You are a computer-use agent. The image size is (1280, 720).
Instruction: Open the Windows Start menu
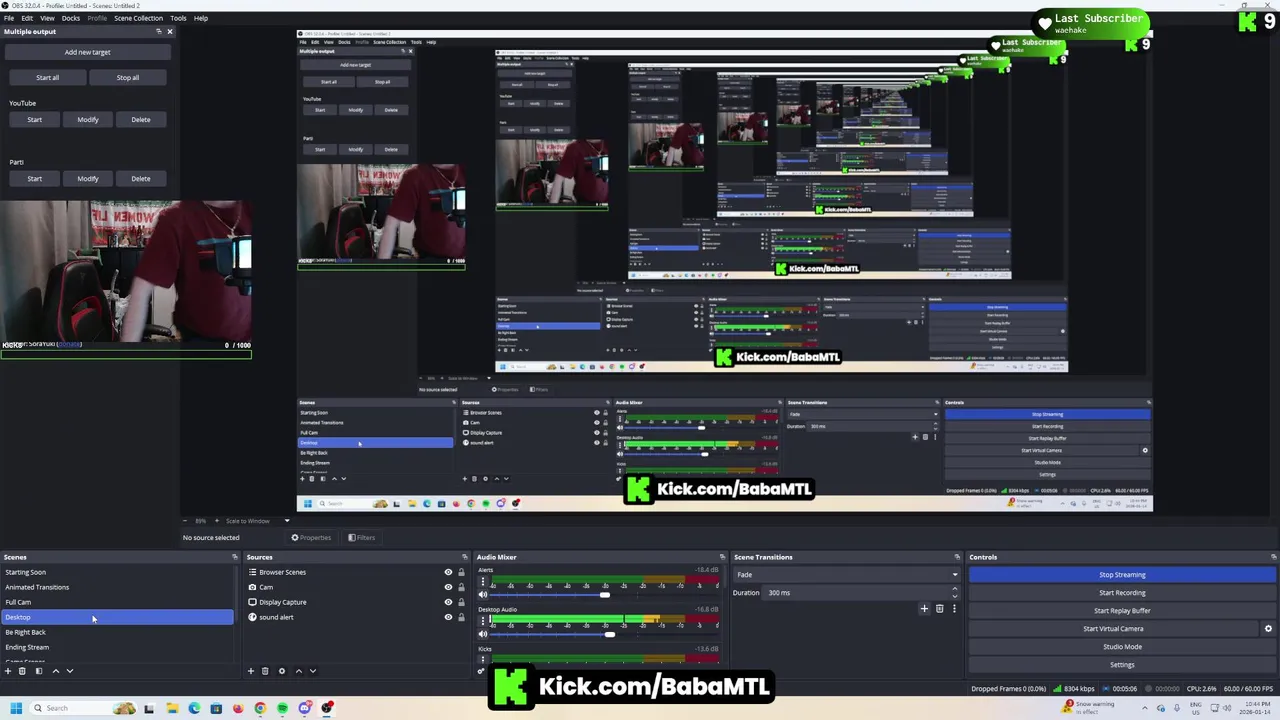pos(15,708)
